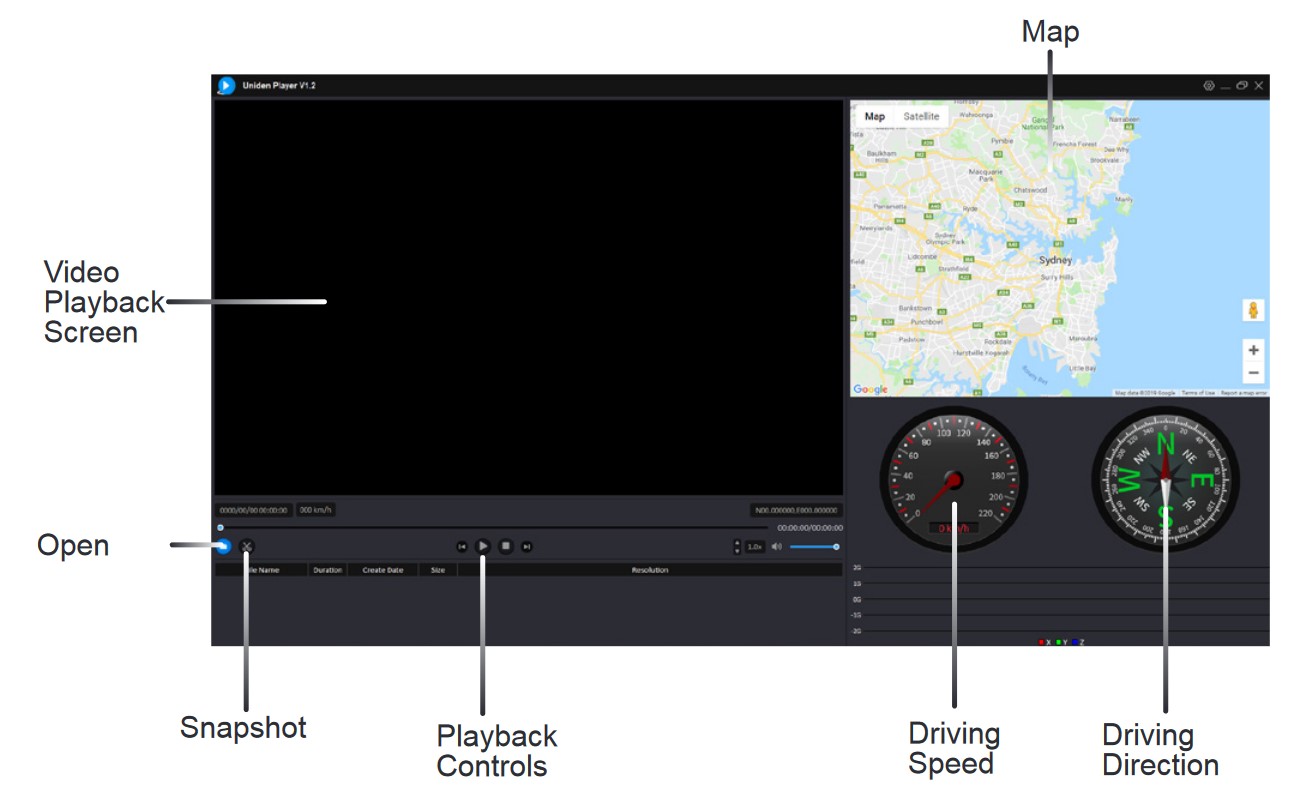Open Google Maps Terms of Use
The height and width of the screenshot is (798, 1290).
[x=1197, y=393]
